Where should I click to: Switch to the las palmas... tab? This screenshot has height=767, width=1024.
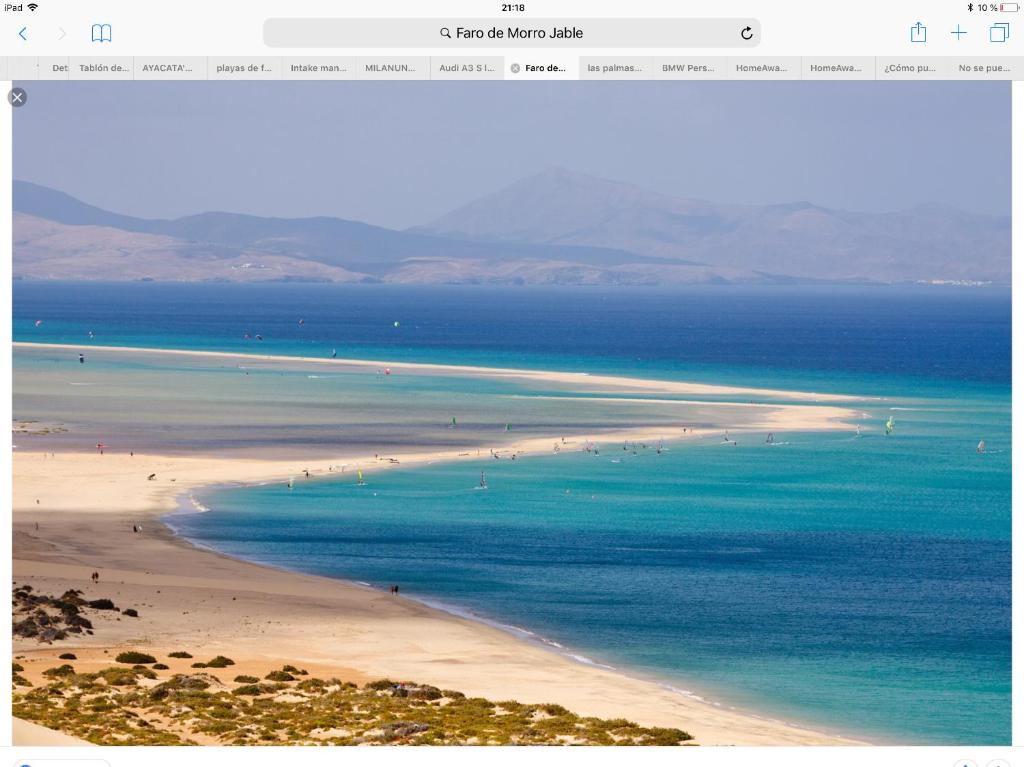point(615,68)
